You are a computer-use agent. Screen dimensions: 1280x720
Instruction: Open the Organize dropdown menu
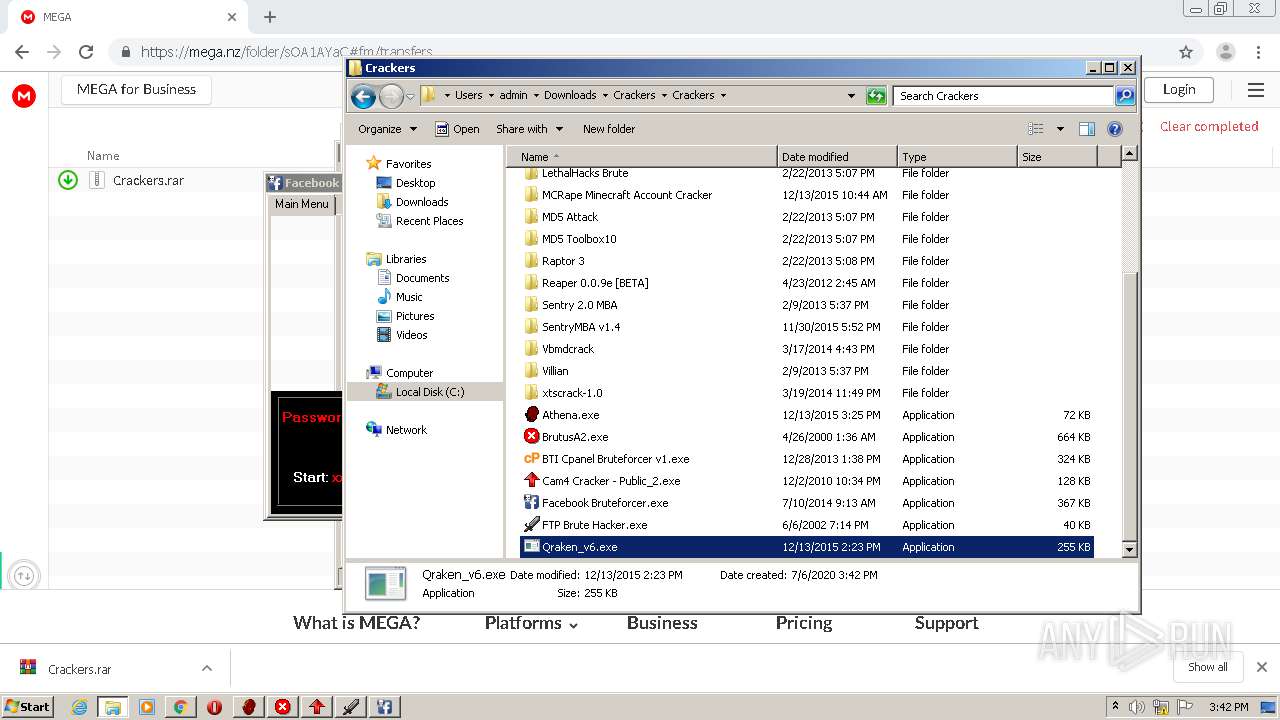(x=388, y=129)
